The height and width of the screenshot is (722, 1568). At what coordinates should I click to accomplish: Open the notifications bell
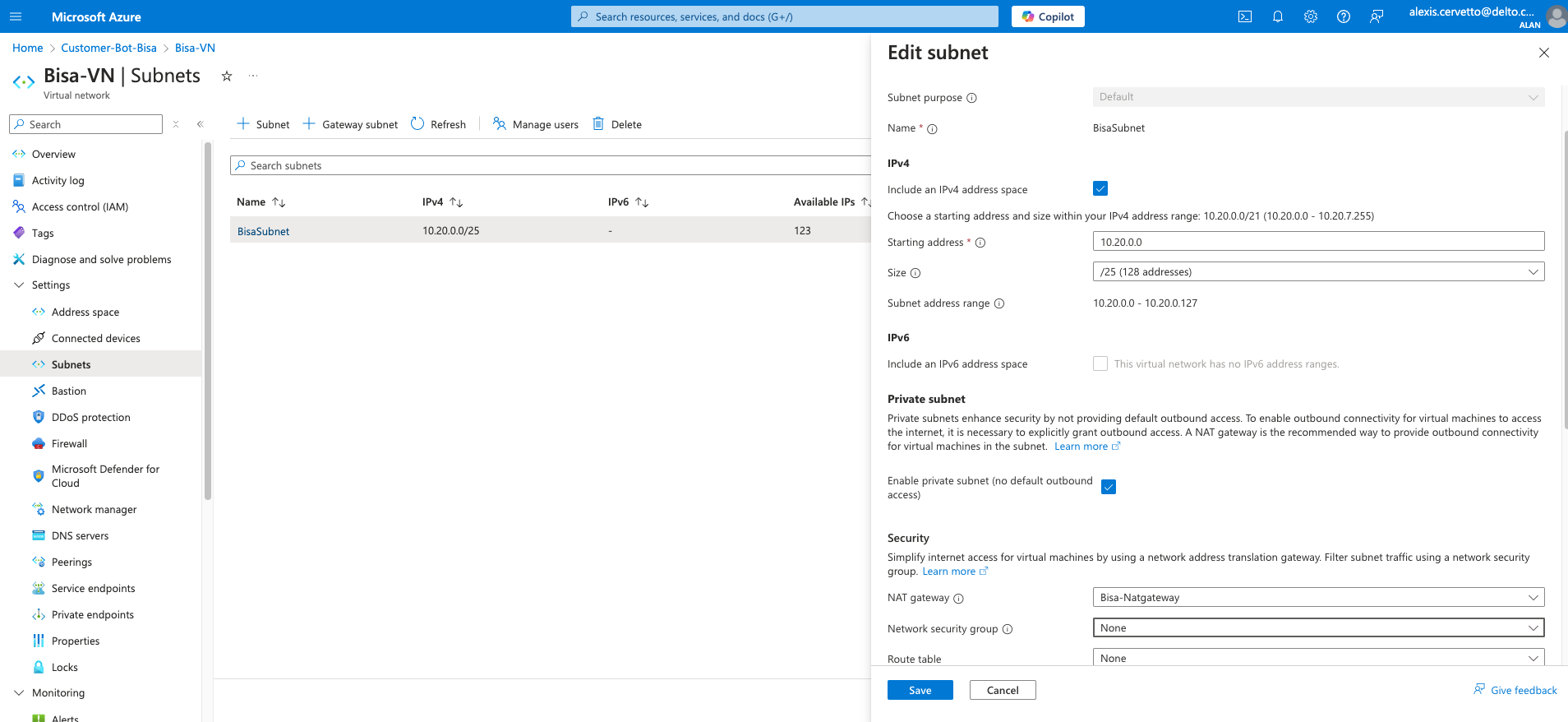click(x=1278, y=16)
